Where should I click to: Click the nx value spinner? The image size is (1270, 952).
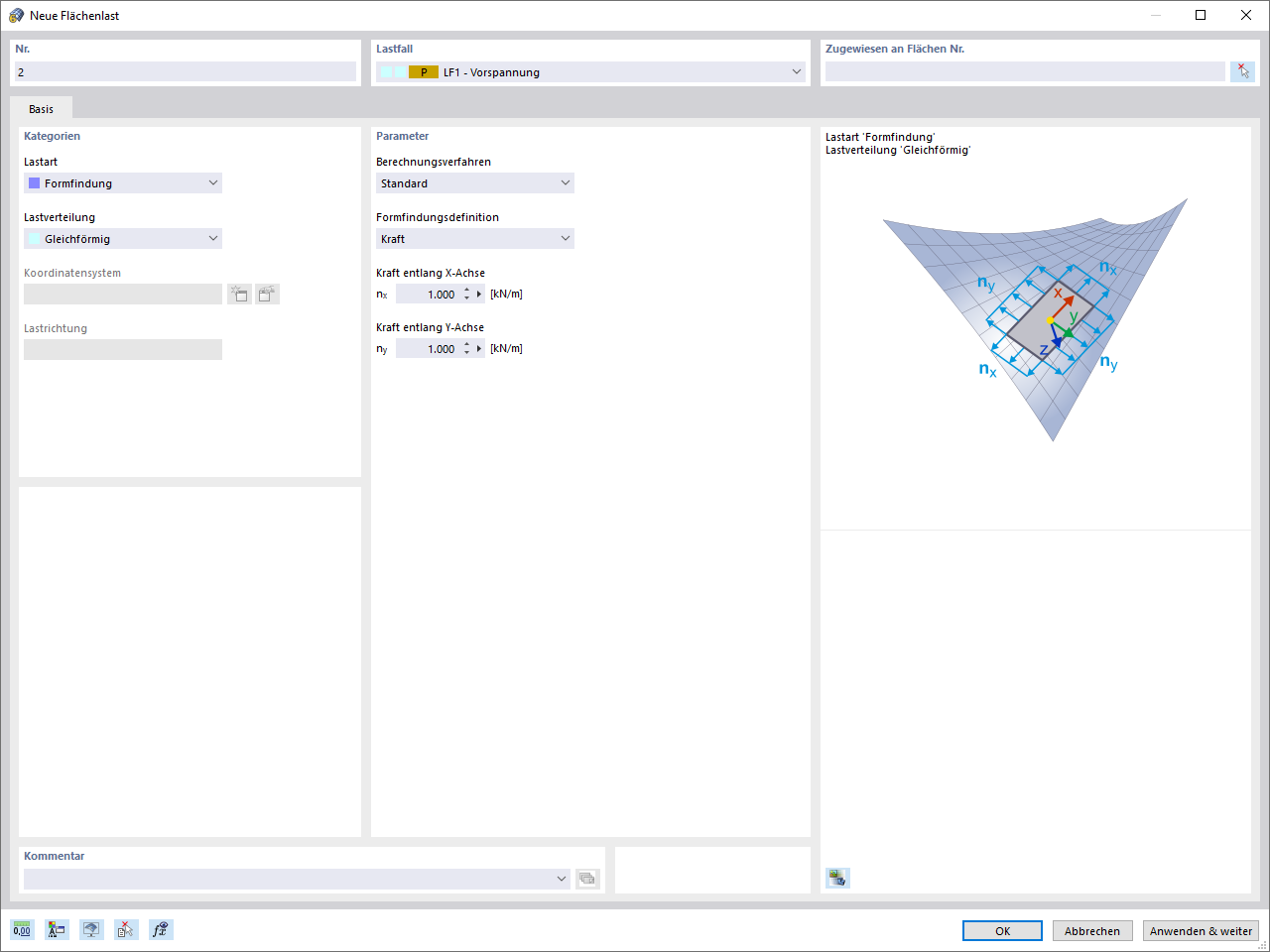(466, 294)
